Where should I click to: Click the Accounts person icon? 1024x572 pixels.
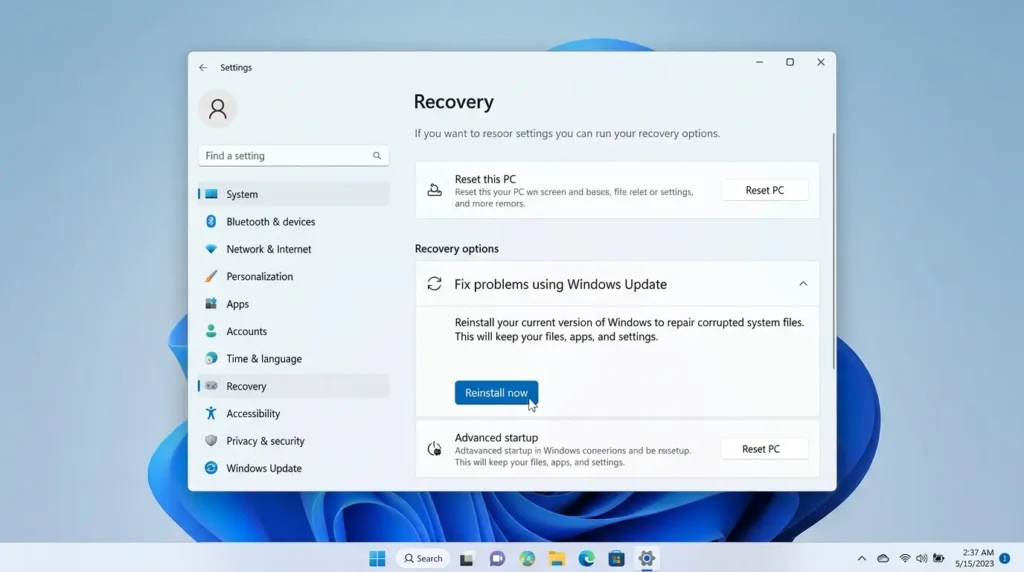pyautogui.click(x=211, y=331)
